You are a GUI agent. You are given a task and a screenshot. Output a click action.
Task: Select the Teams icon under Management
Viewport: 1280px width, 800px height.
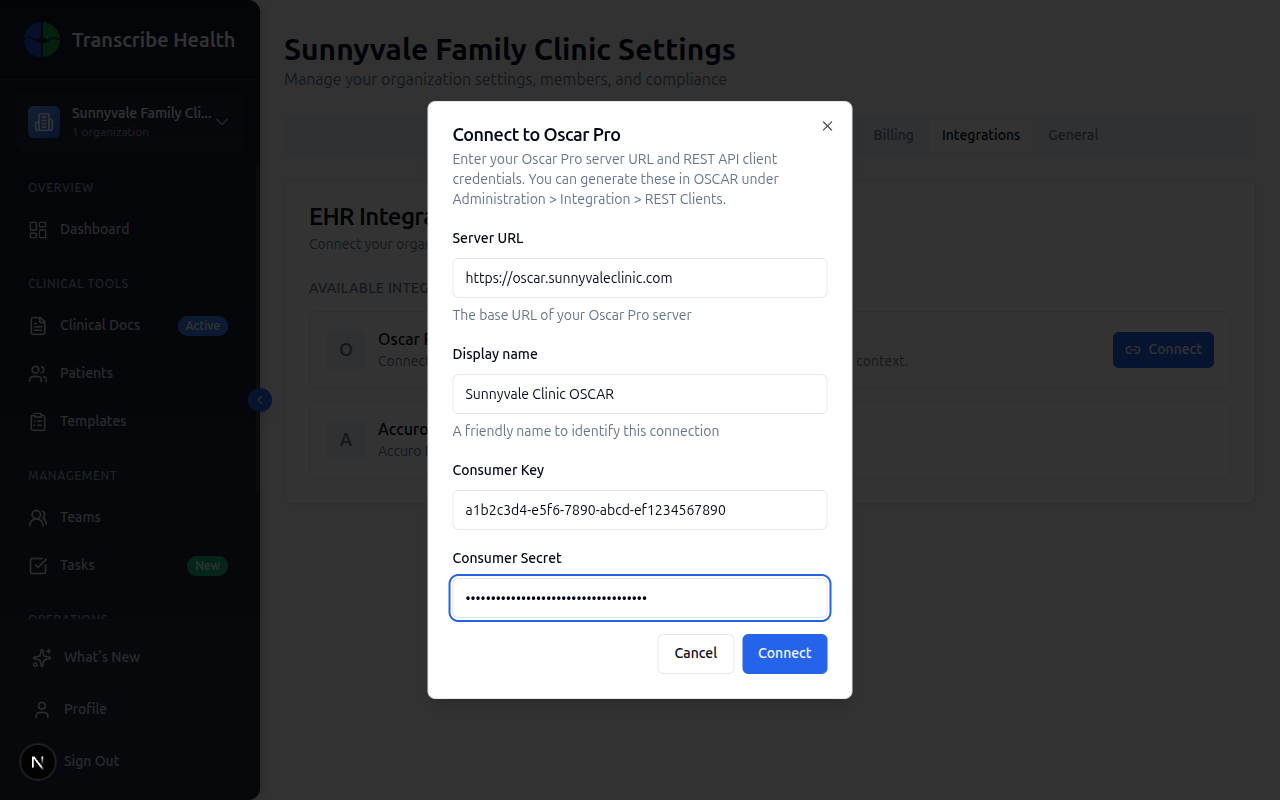coord(38,516)
